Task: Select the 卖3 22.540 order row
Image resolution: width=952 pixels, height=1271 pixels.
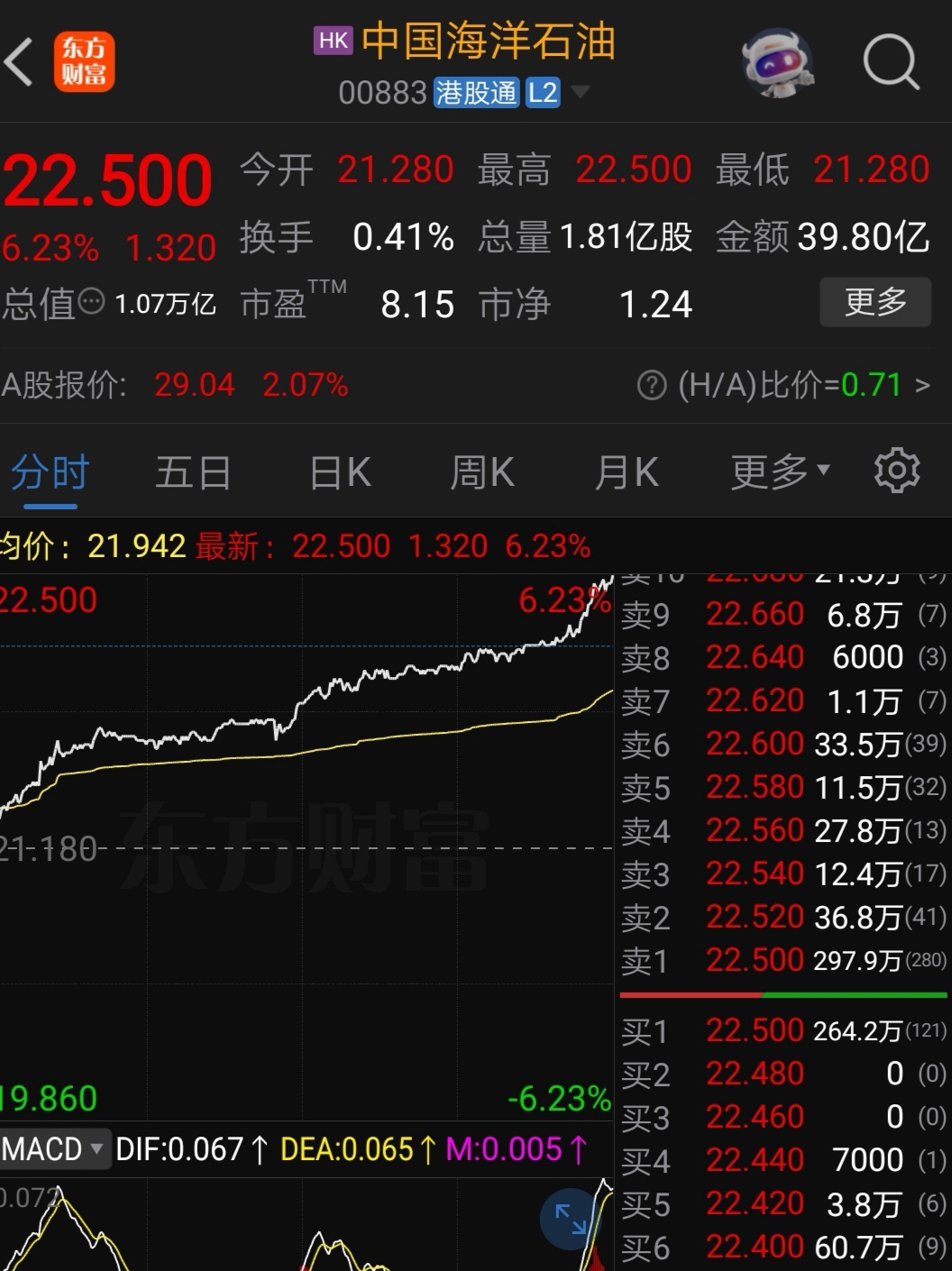Action: [783, 874]
